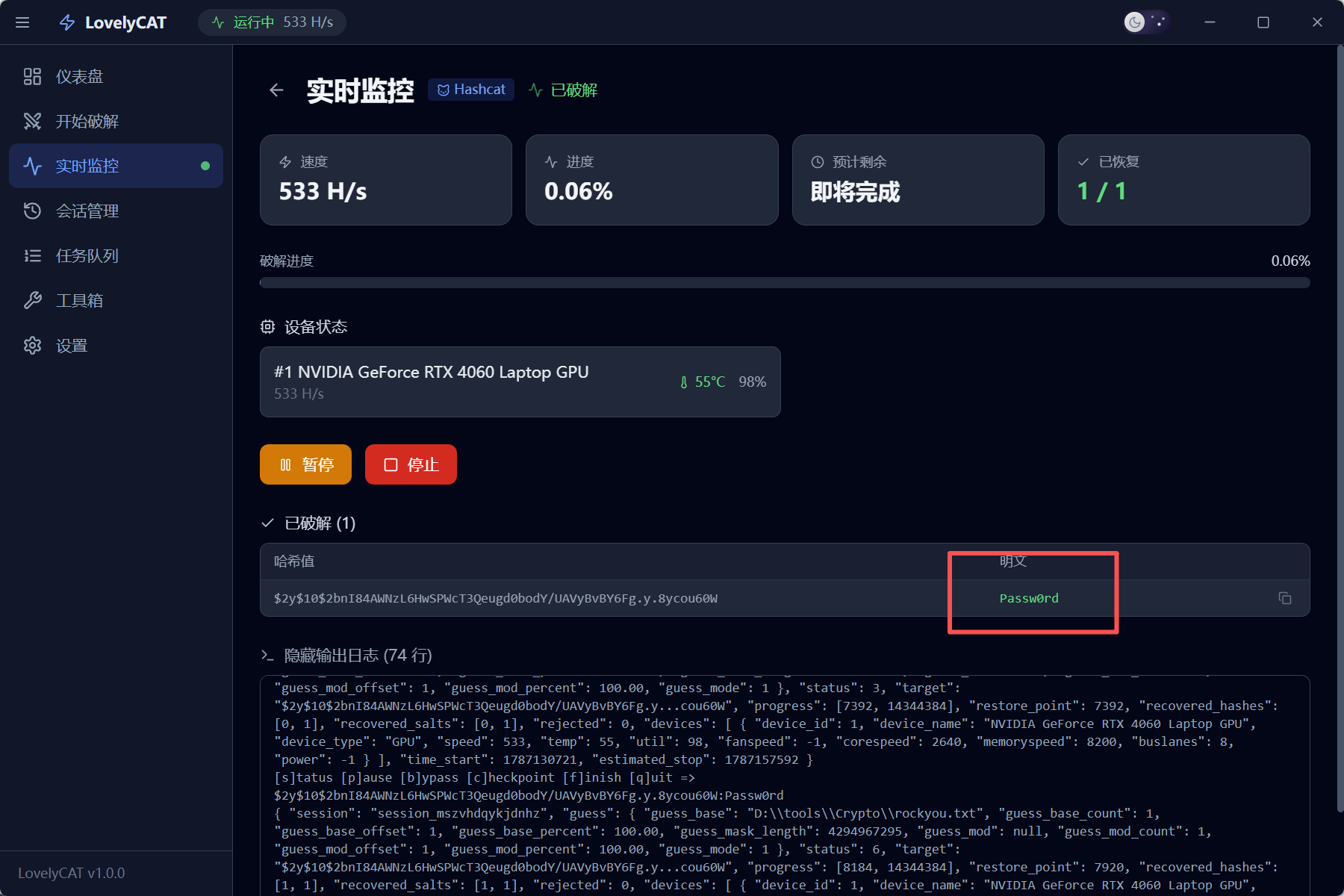This screenshot has width=1344, height=896.
Task: Click the 预计剩余 即将完成 card
Action: (918, 180)
